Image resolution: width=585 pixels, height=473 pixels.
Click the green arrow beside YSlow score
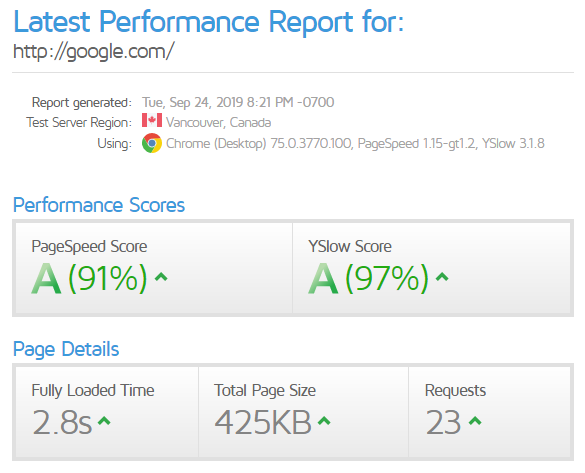point(442,277)
